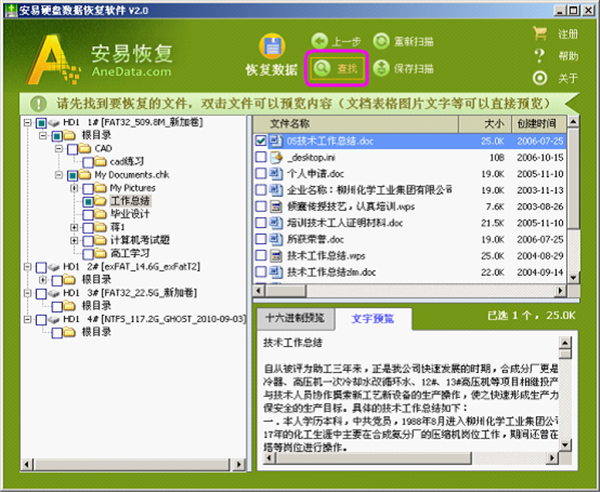Open 注册 via the shopping cart icon
The image size is (600, 492).
coord(541,35)
